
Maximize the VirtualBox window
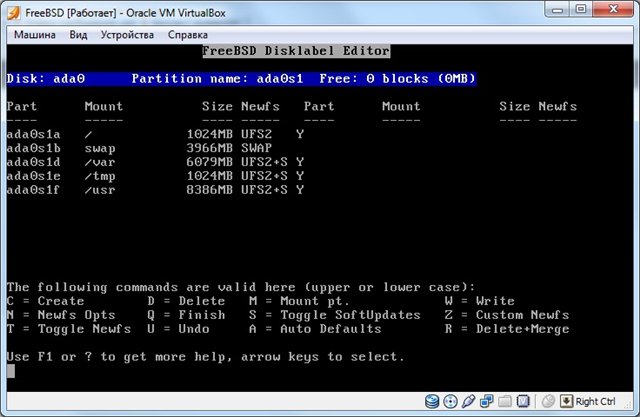[x=579, y=11]
